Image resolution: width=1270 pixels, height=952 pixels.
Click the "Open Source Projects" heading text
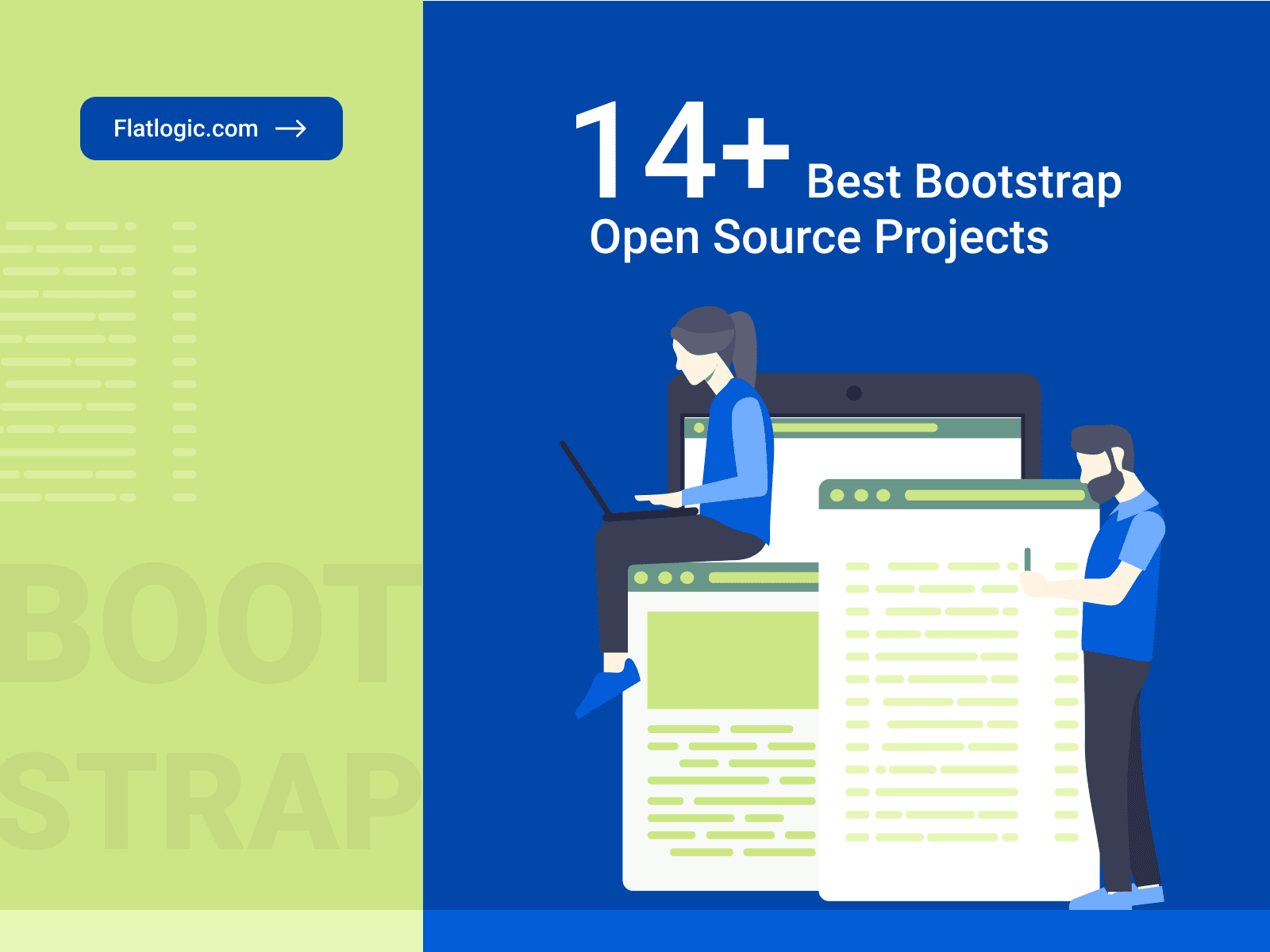(819, 237)
